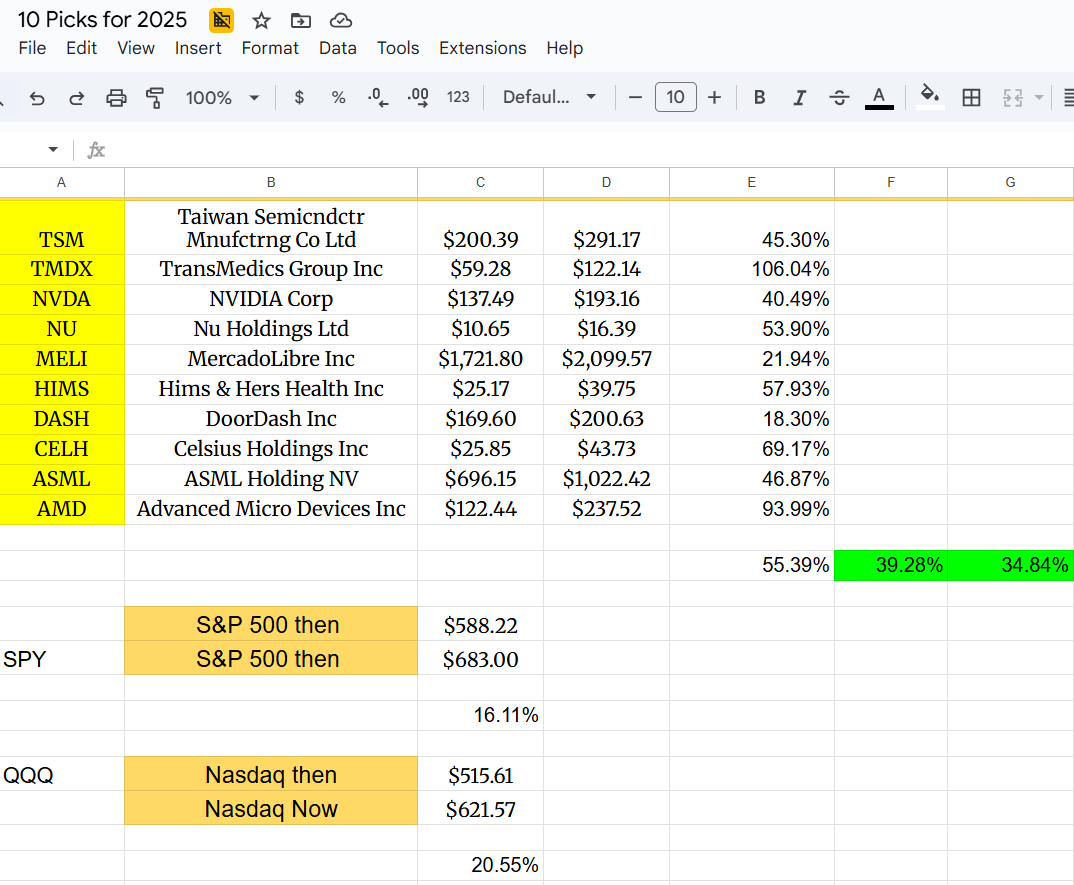Open the fill color bucket
This screenshot has height=885, width=1074.
929,97
